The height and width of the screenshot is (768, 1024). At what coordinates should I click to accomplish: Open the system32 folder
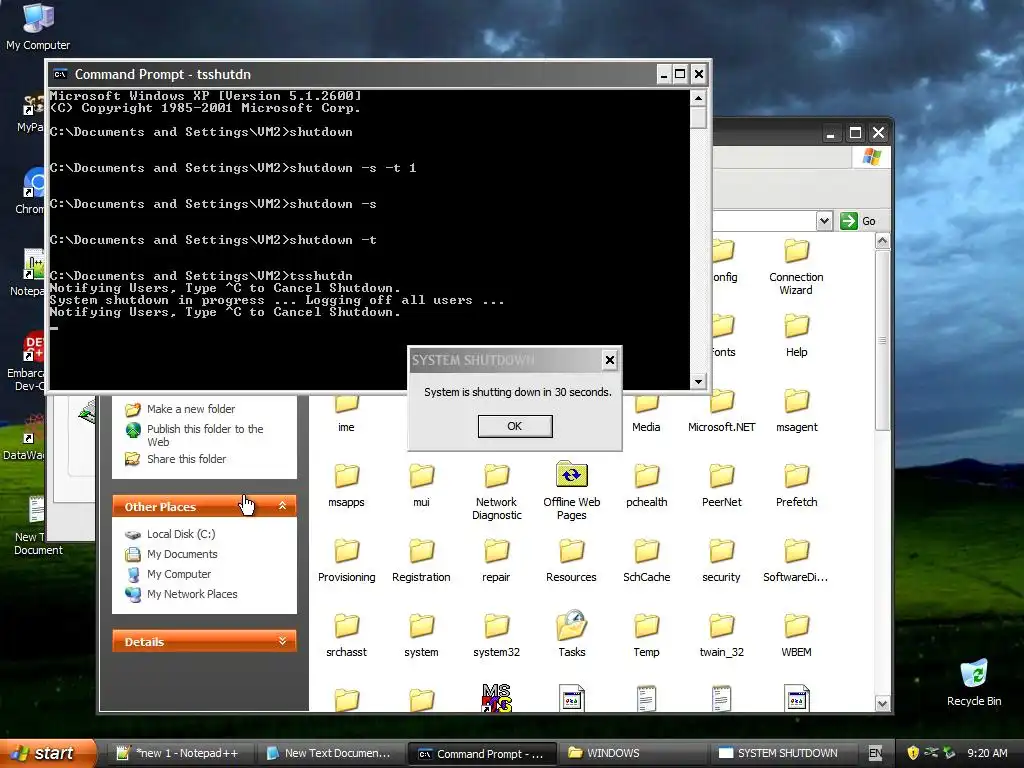click(x=496, y=635)
